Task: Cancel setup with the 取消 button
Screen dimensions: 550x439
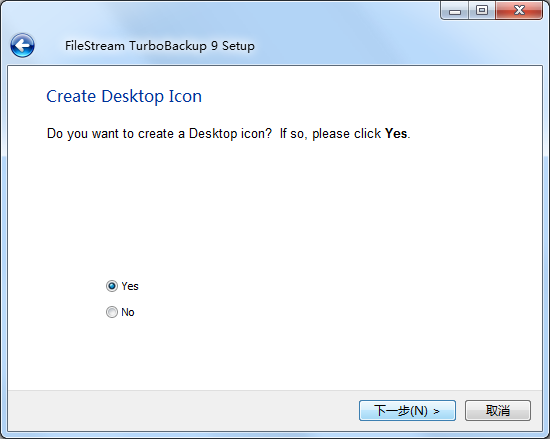Action: tap(498, 410)
